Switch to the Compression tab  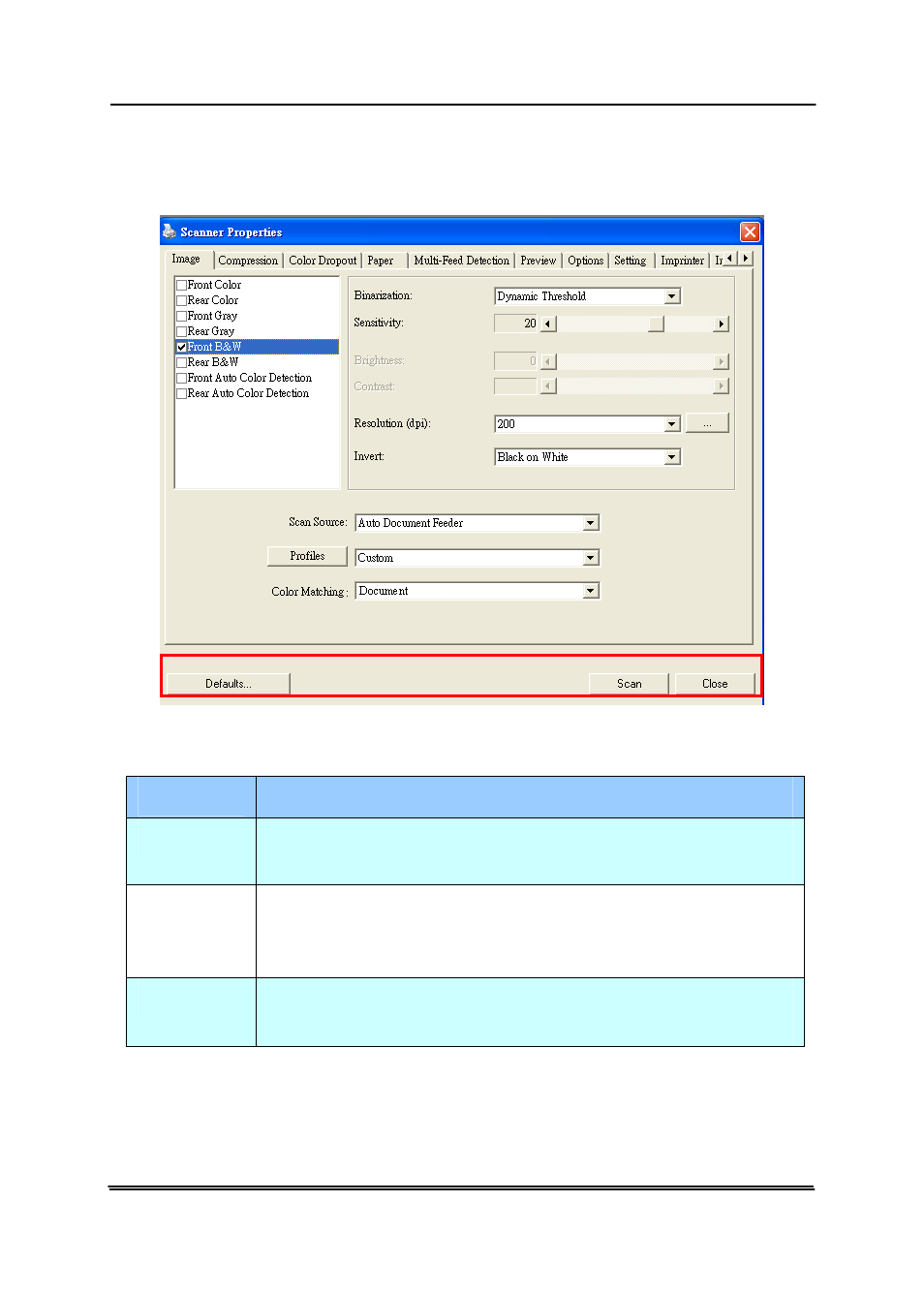[248, 261]
